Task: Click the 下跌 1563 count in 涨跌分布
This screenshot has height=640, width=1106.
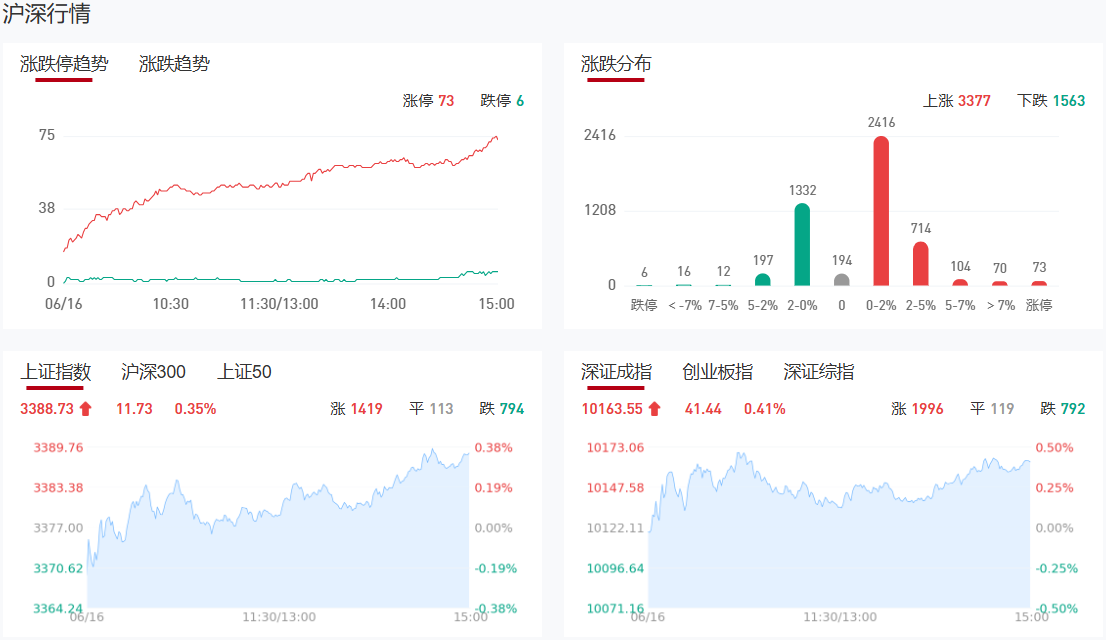Action: pyautogui.click(x=1051, y=101)
